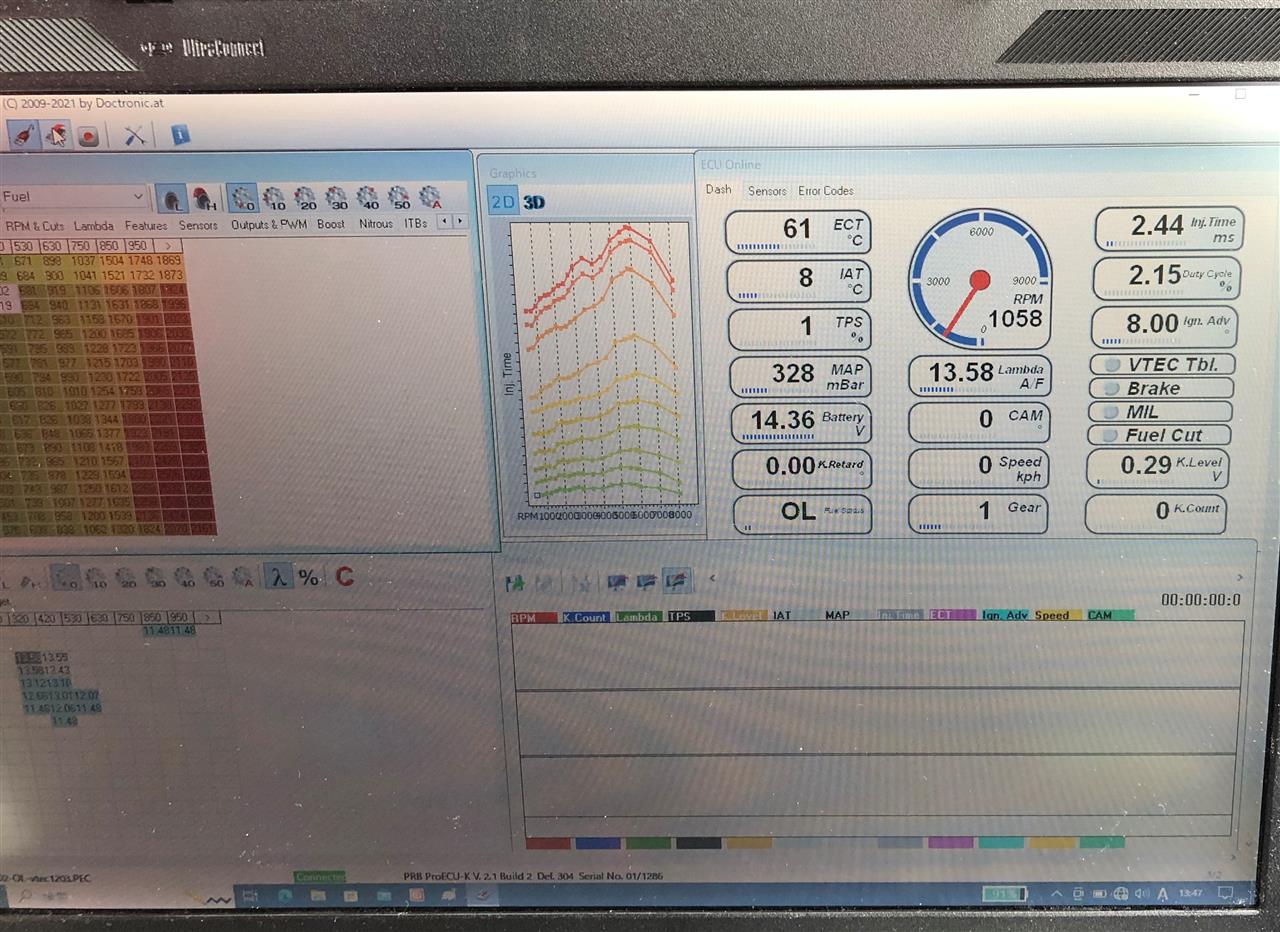Open the Dash tab in ECU Online
Viewport: 1280px width, 932px height.
(718, 189)
